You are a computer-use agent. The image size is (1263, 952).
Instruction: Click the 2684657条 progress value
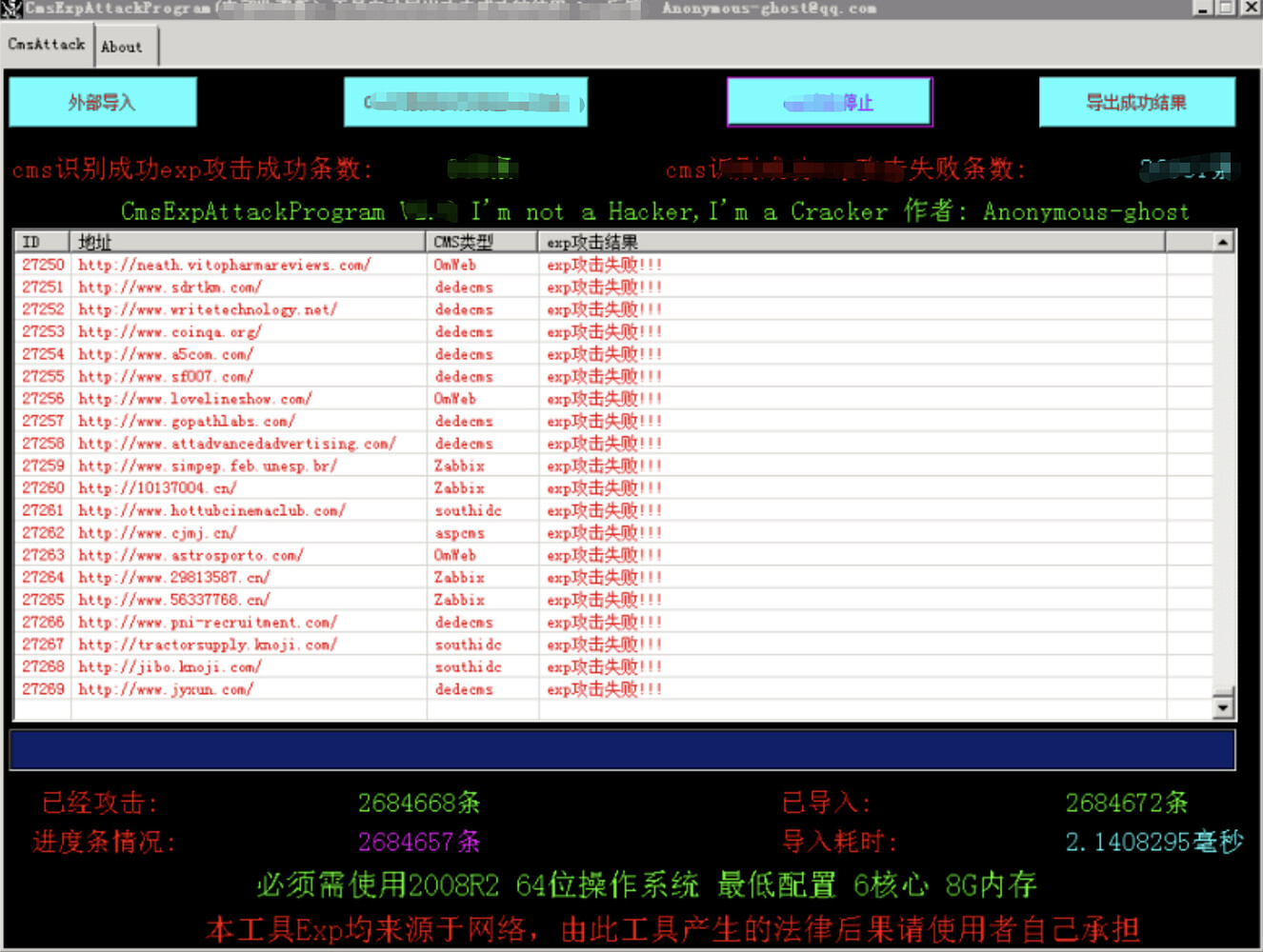click(x=419, y=843)
